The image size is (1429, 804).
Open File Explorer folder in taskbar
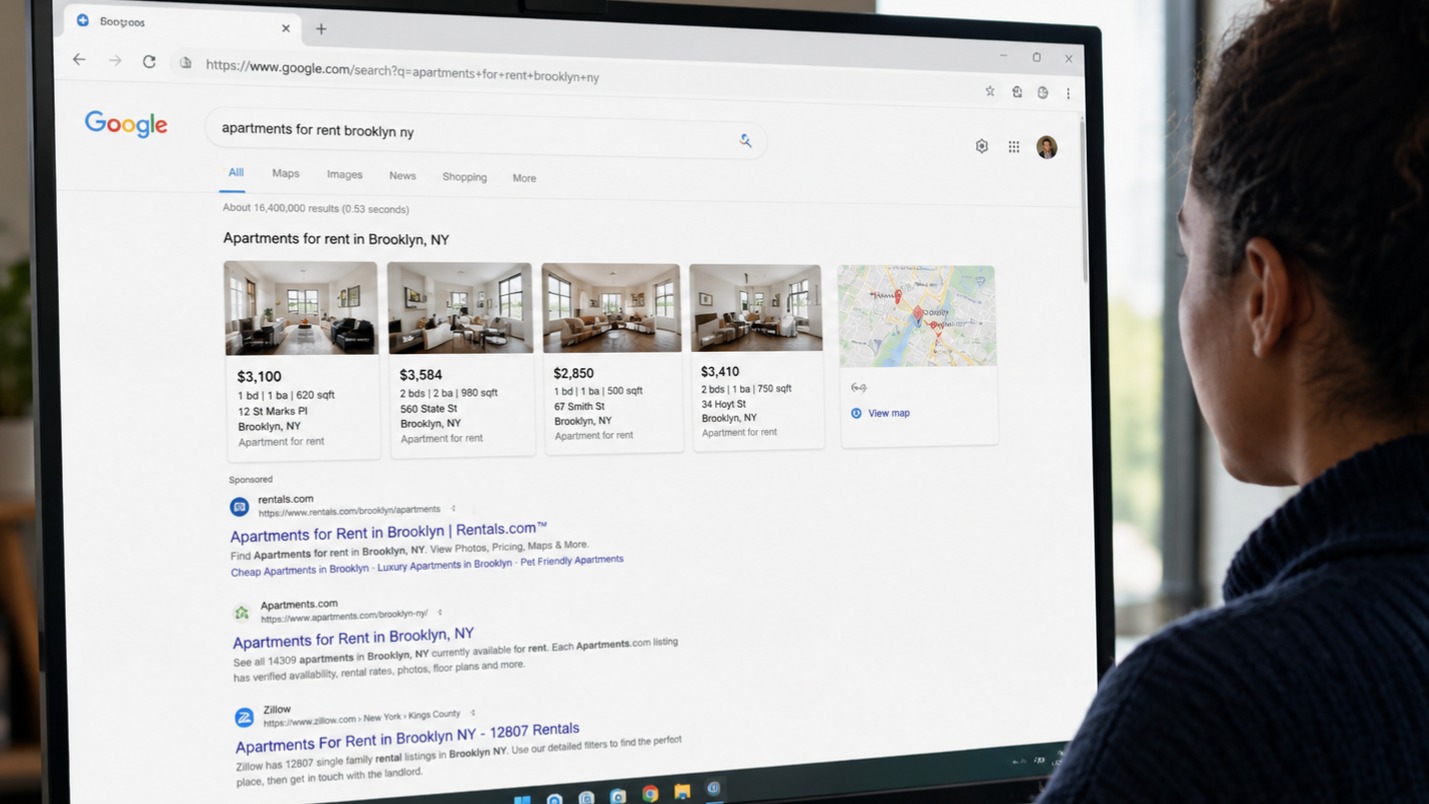(x=682, y=792)
